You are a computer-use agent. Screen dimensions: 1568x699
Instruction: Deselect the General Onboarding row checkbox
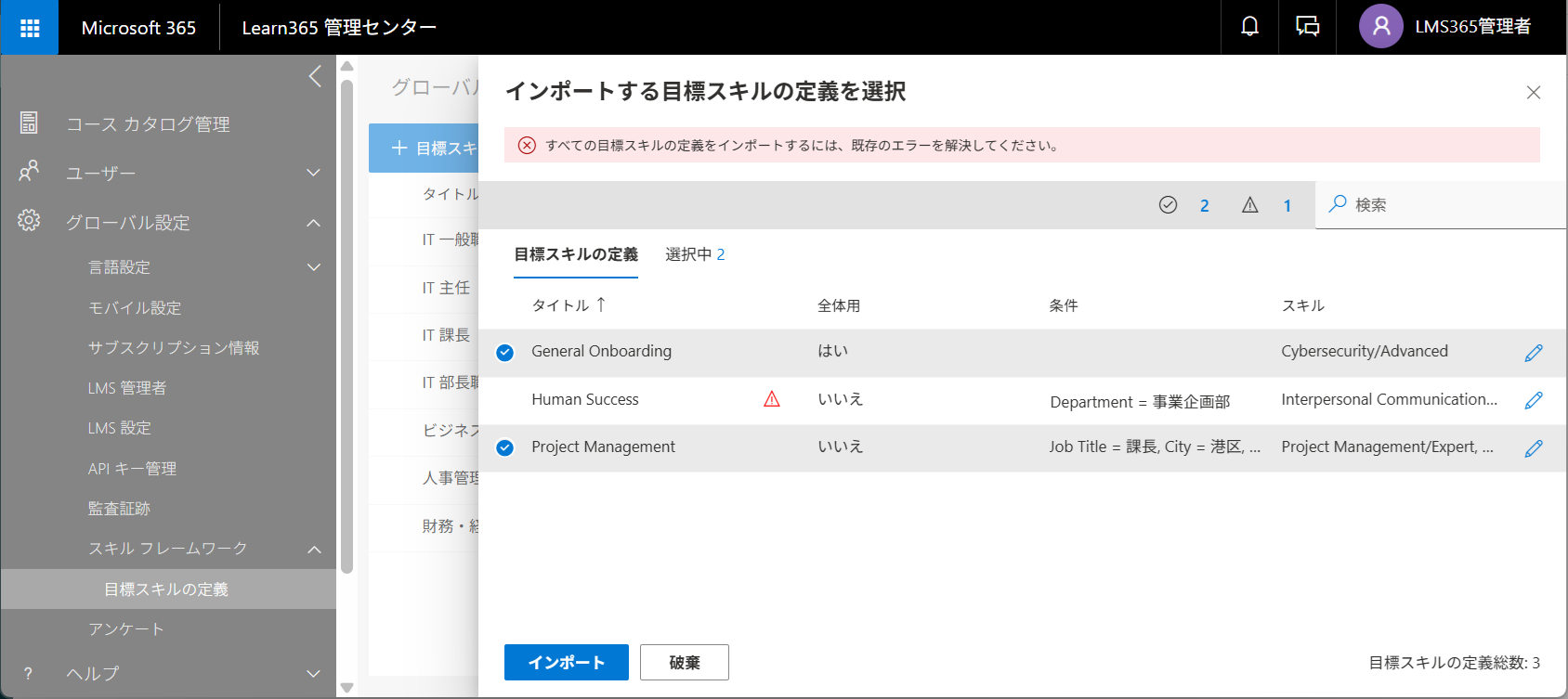pyautogui.click(x=505, y=353)
